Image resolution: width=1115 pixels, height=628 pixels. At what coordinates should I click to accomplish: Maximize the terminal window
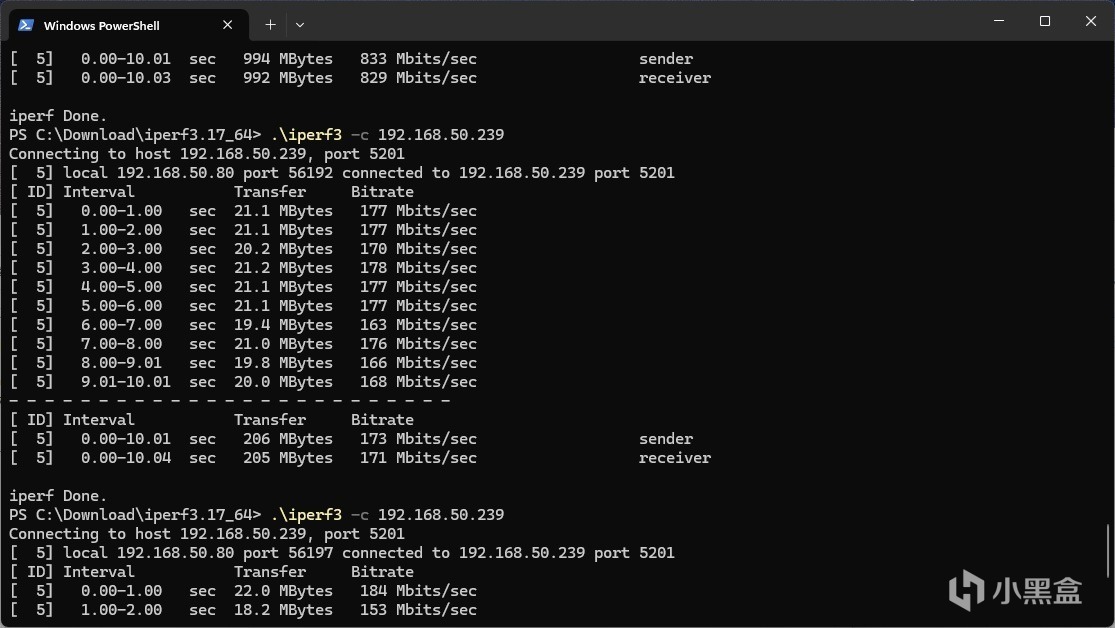pyautogui.click(x=1044, y=22)
